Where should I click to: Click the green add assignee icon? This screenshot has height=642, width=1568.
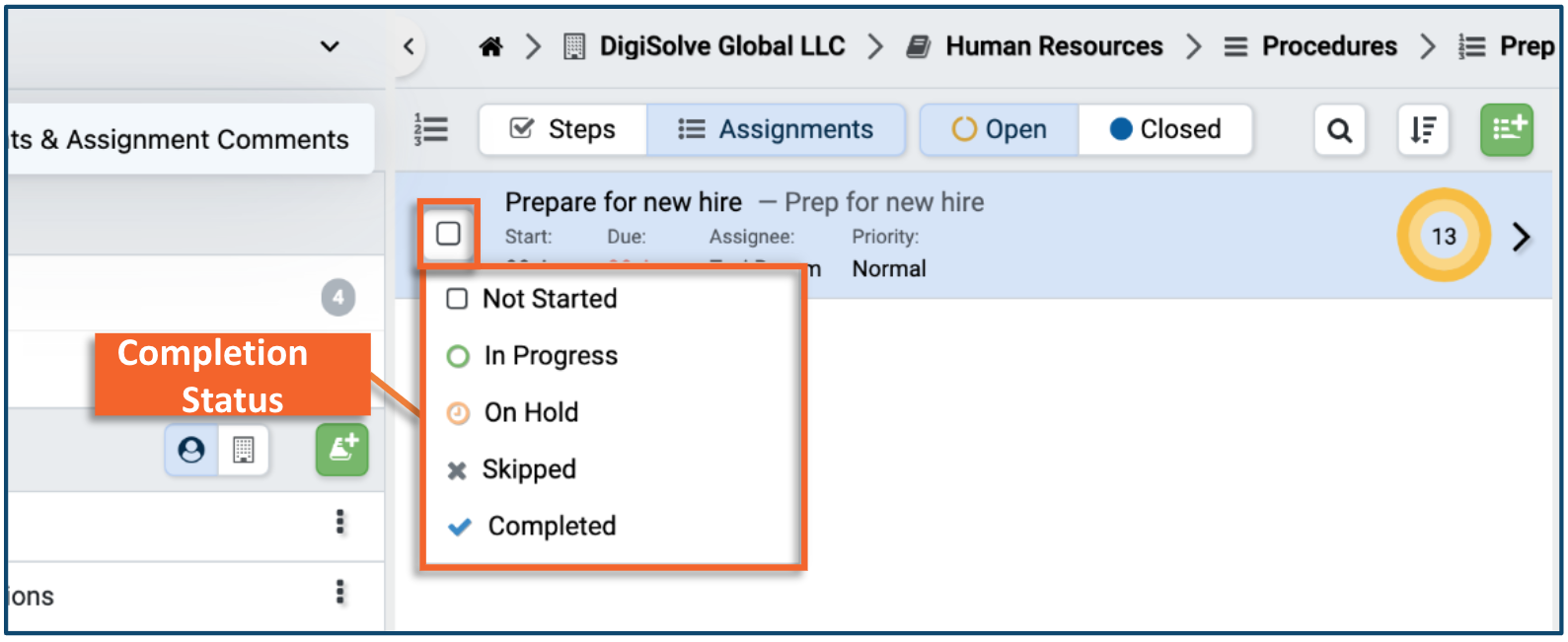pos(341,451)
